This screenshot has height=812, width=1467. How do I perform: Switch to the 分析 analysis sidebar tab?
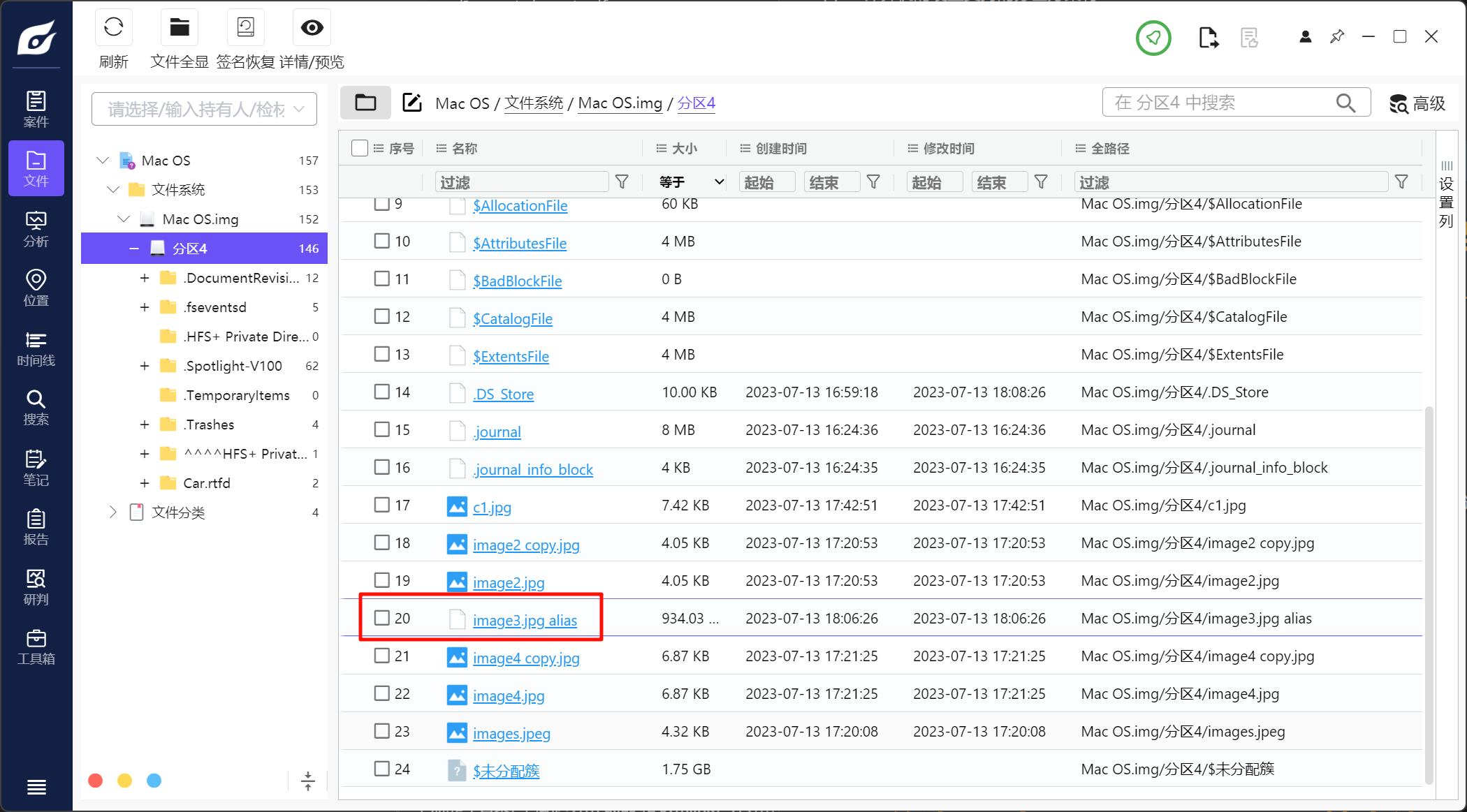pos(36,229)
